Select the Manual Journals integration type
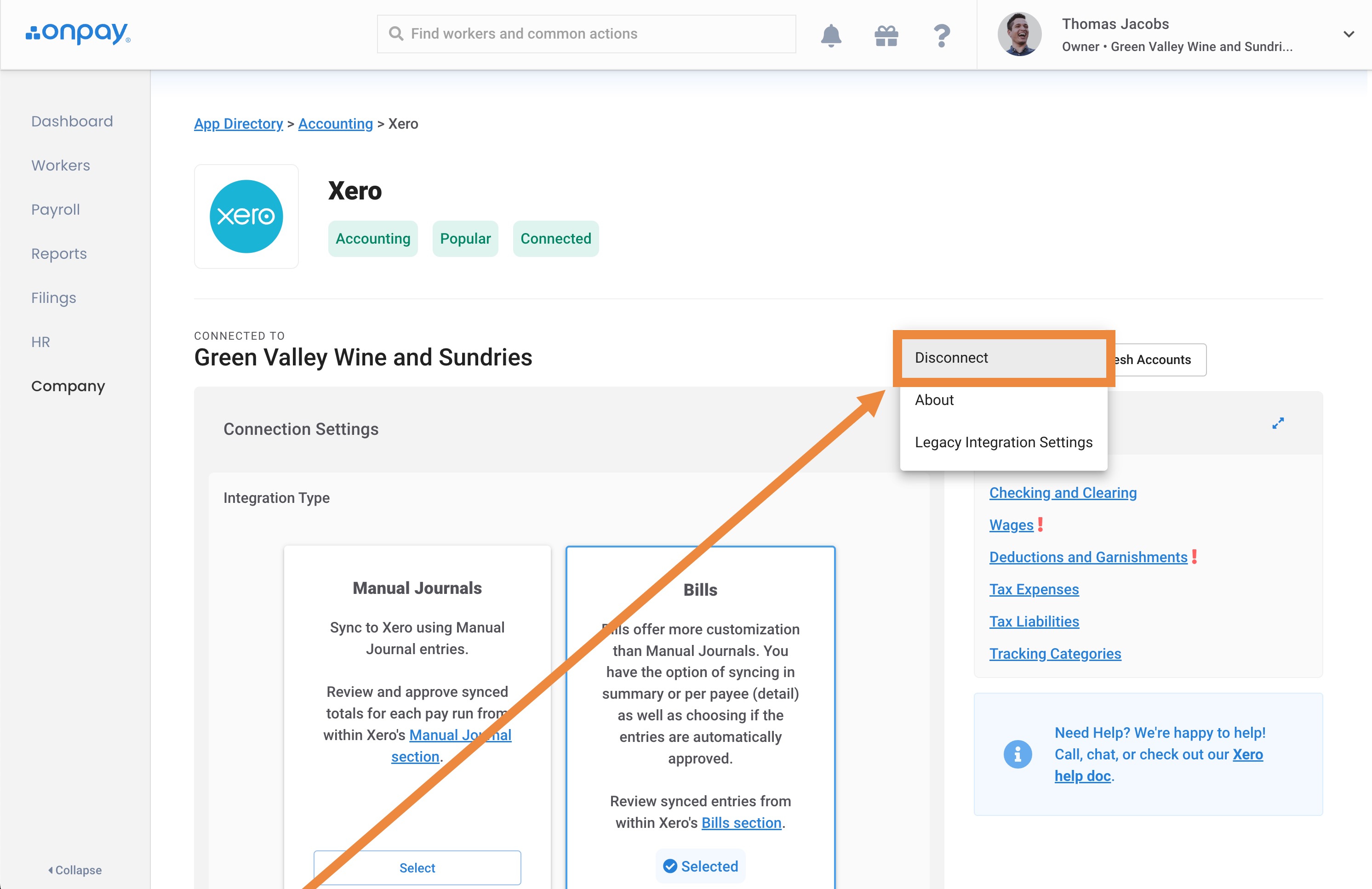 tap(417, 868)
